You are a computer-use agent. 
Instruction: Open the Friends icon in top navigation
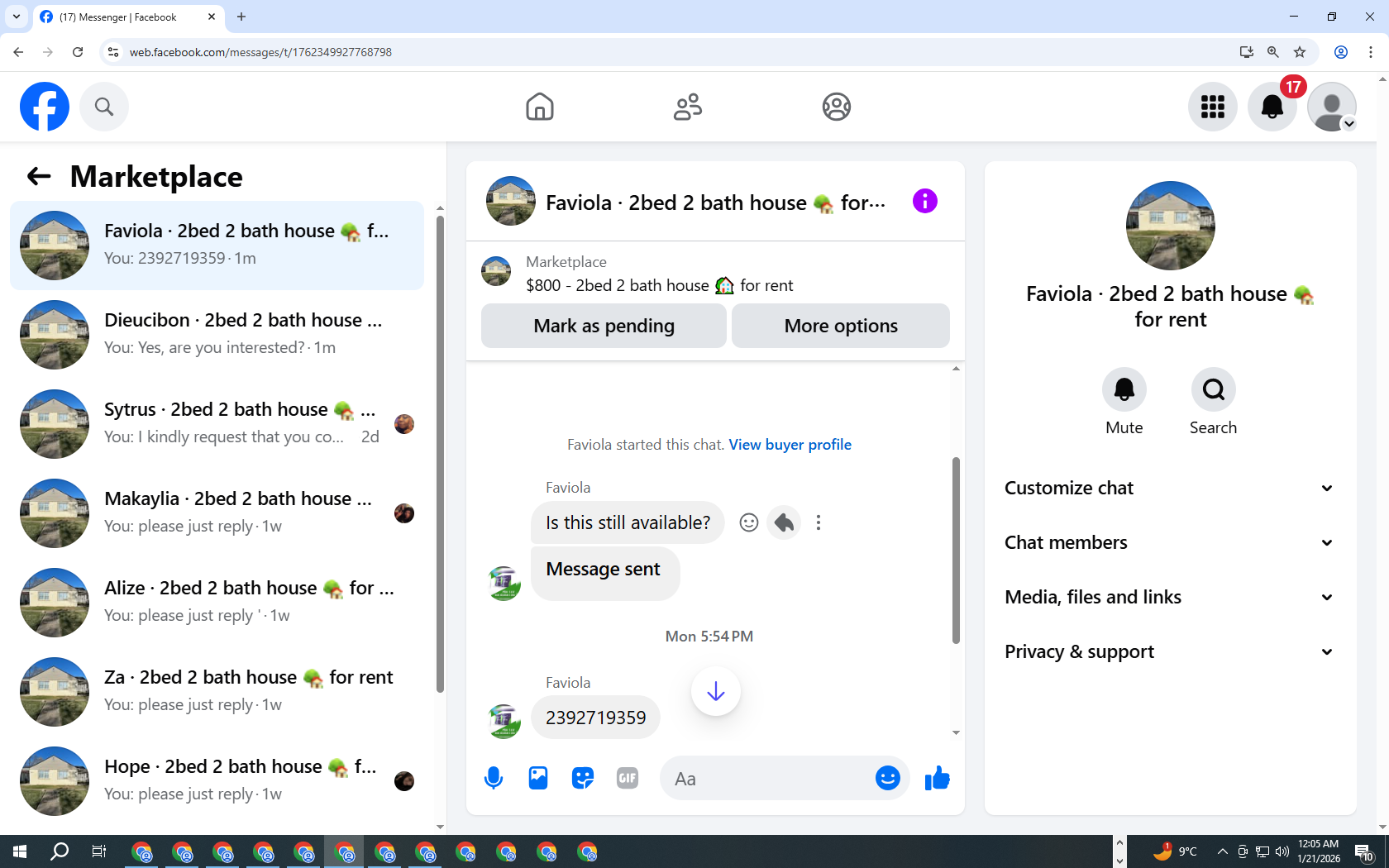688,107
